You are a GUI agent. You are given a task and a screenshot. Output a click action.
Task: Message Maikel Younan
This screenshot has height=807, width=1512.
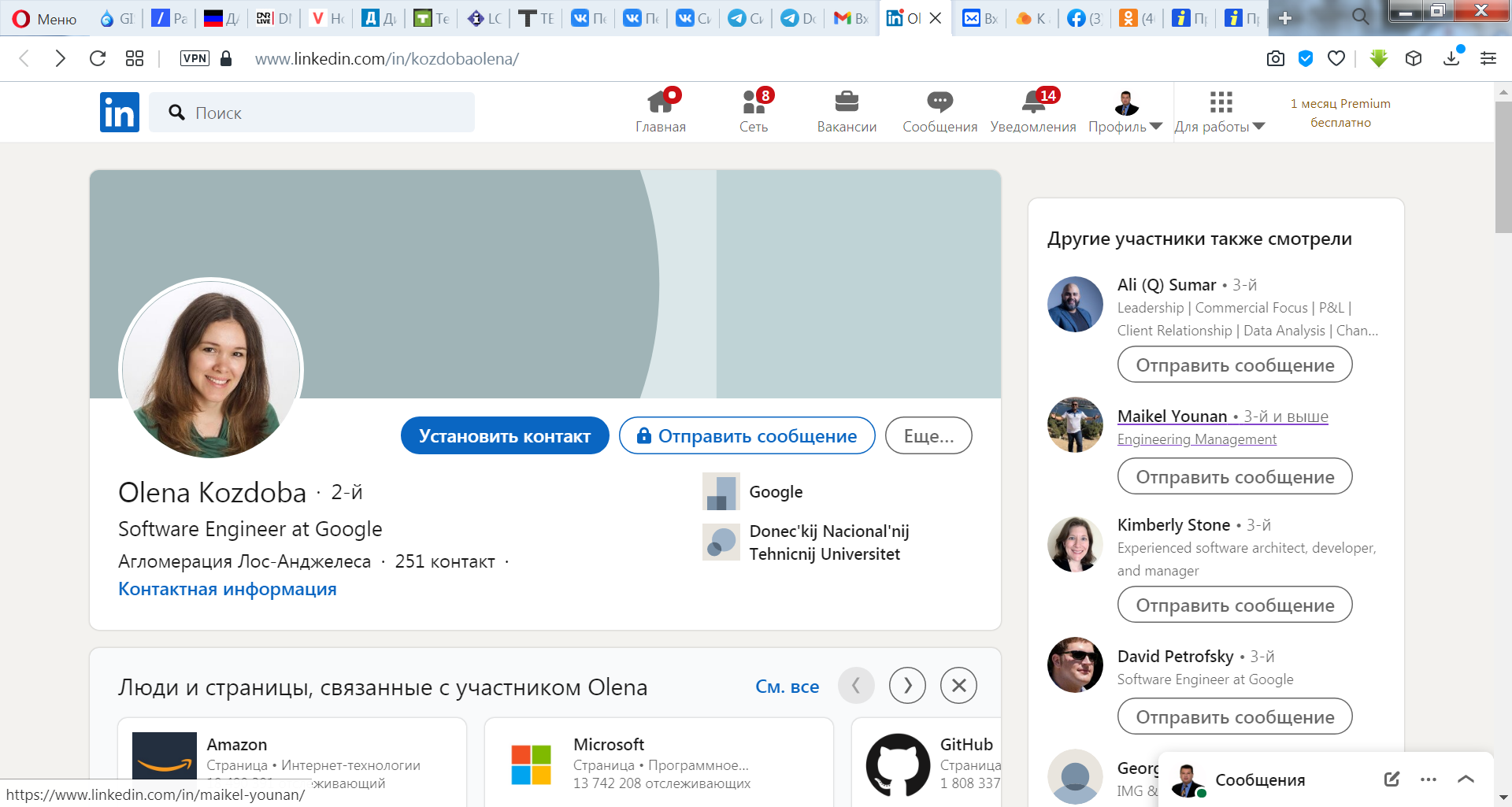click(1235, 476)
